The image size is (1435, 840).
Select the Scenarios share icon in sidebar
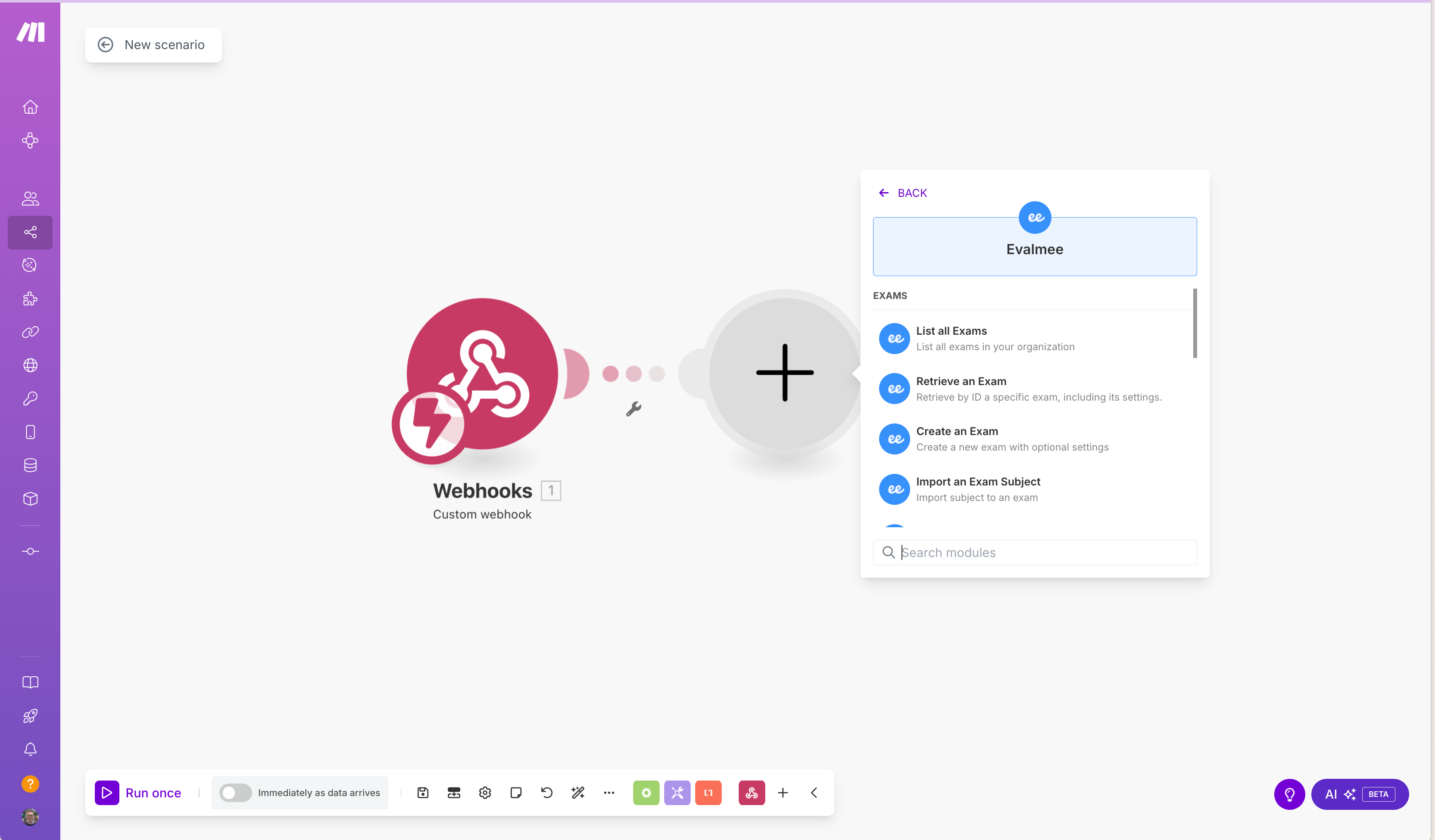tap(30, 232)
